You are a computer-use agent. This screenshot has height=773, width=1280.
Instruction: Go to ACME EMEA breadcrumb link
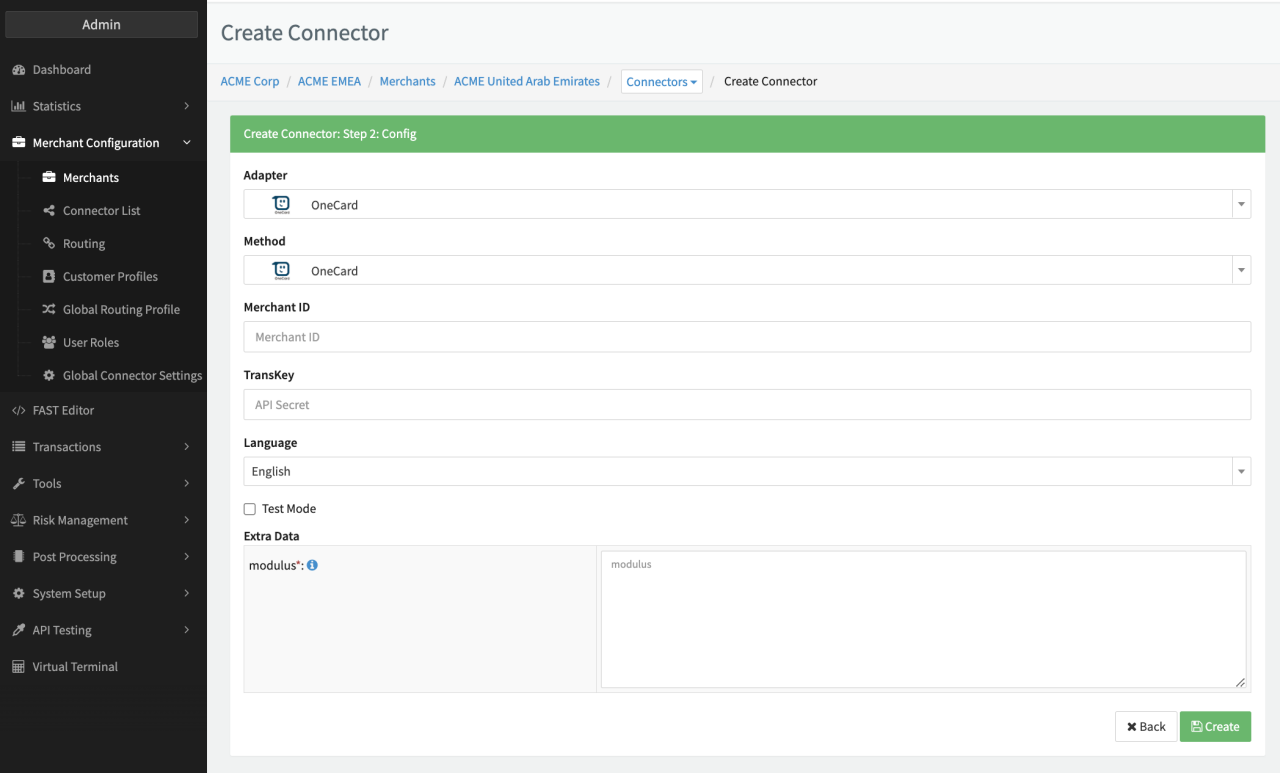coord(329,81)
